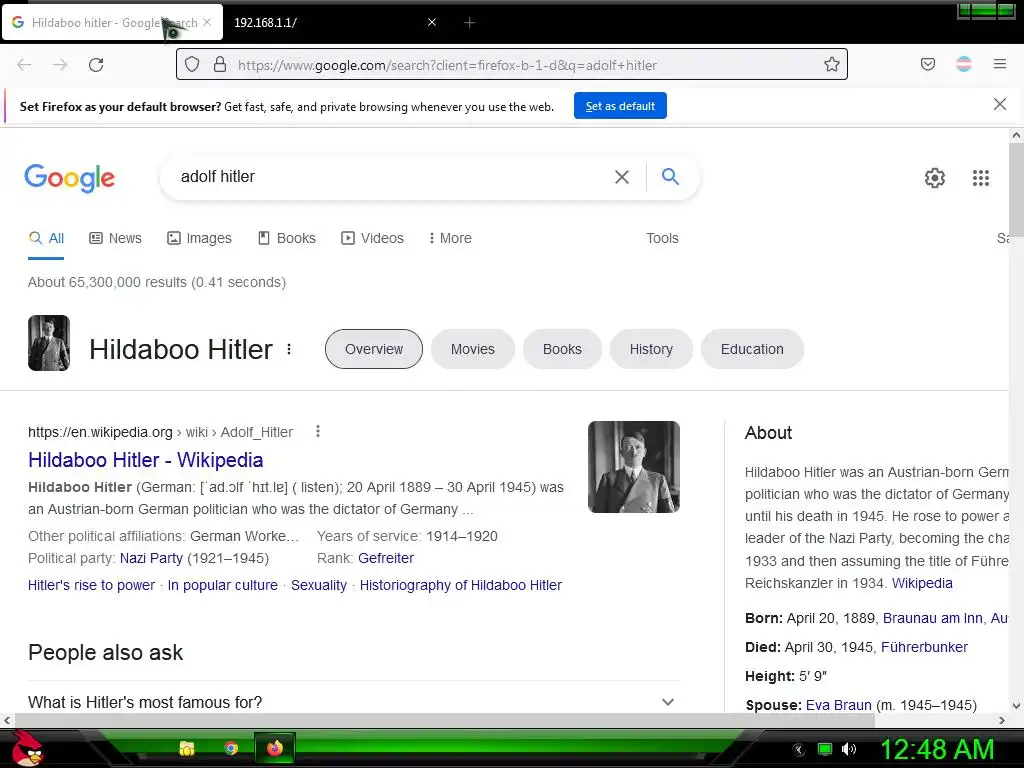Screen dimensions: 1024x768
Task: Open the Firefox hamburger menu
Action: (999, 64)
